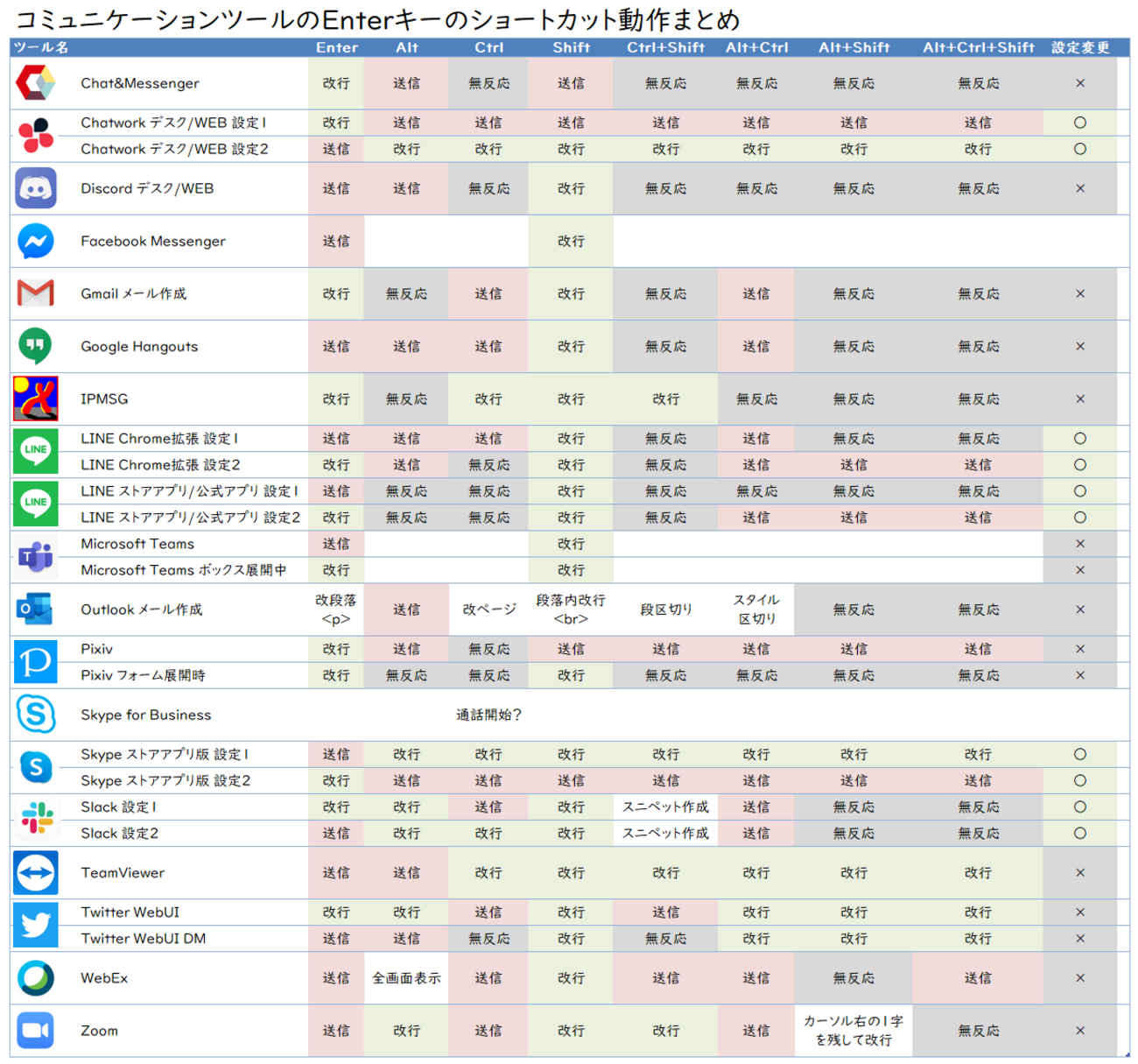This screenshot has height=1064, width=1138.
Task: Click the LINE icon beside ストアアプリ rows
Action: pos(36,503)
